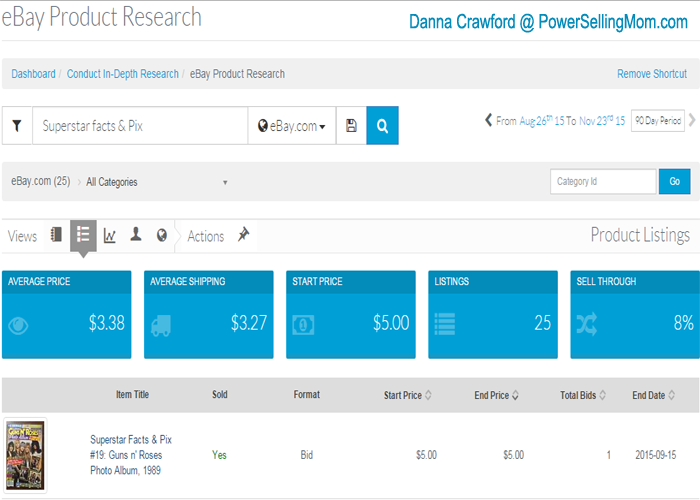Click the Dashboard breadcrumb link
700x500 pixels.
pos(33,74)
